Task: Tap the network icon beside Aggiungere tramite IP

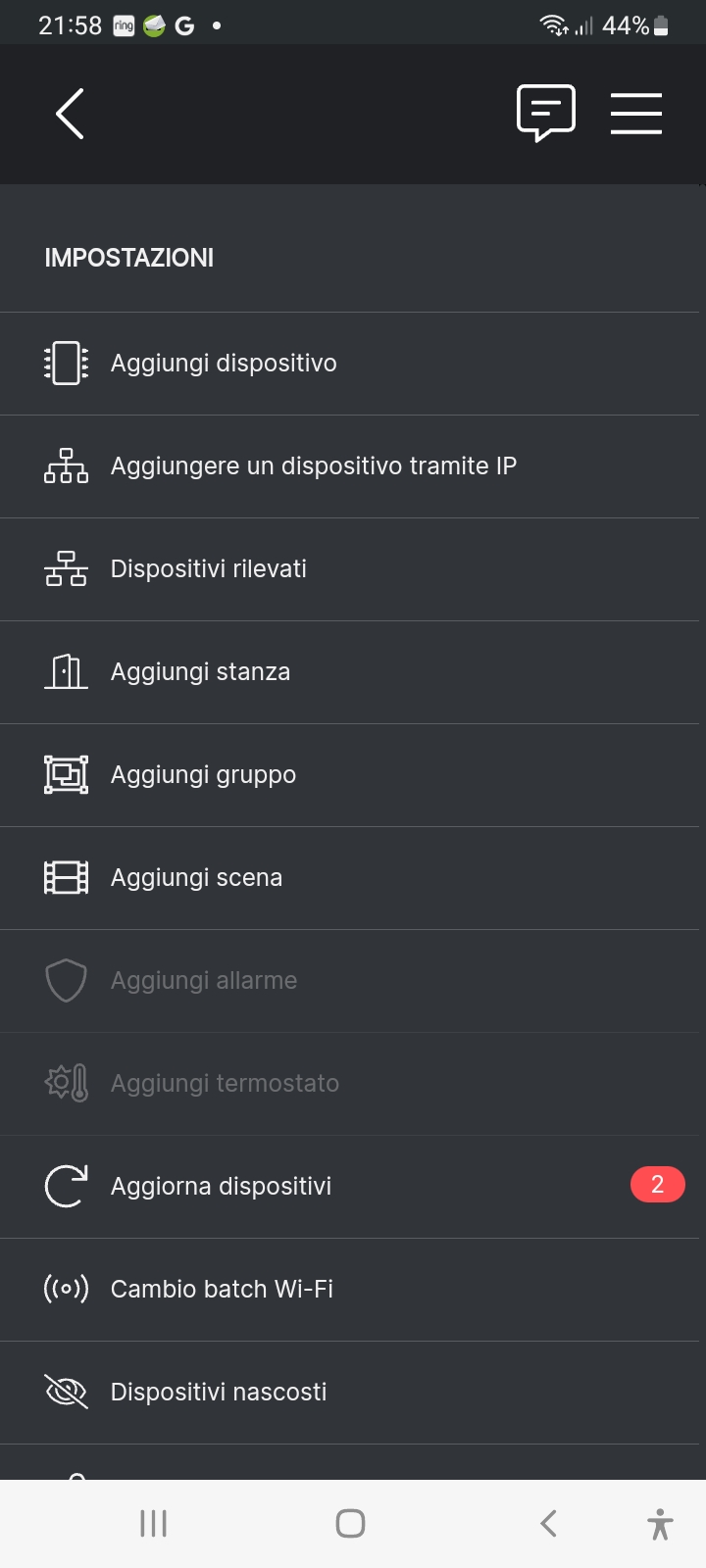Action: [66, 466]
